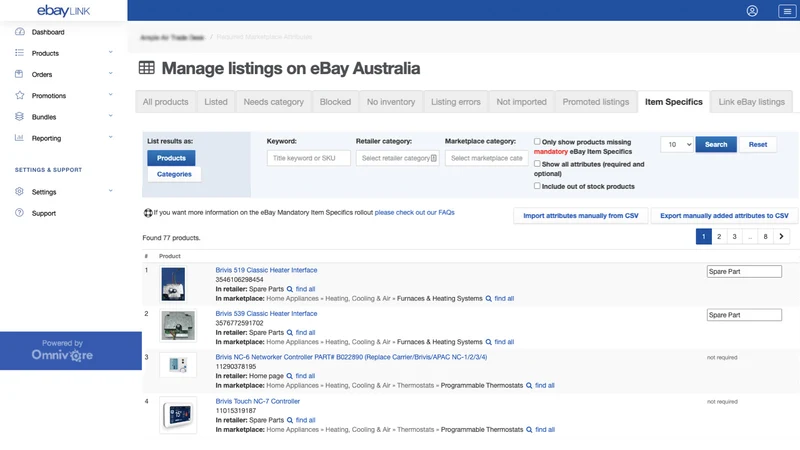Click marketplace search icon for Brivis 519
Image resolution: width=800 pixels, height=450 pixels.
point(488,298)
